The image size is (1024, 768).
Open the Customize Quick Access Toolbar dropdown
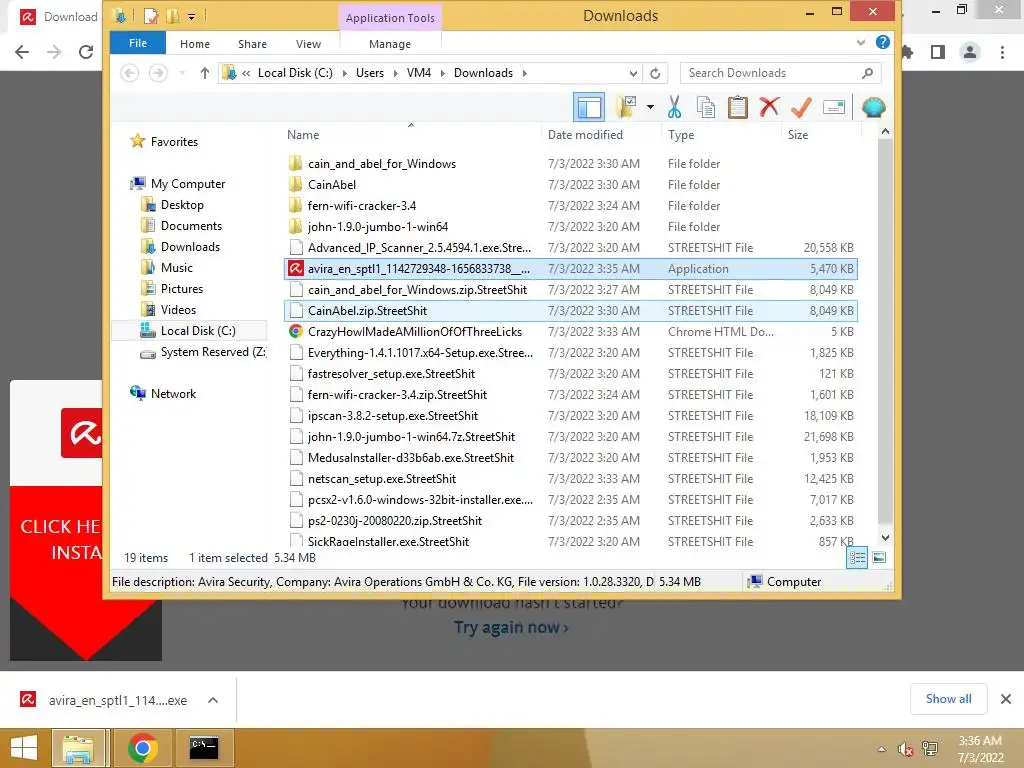point(191,16)
